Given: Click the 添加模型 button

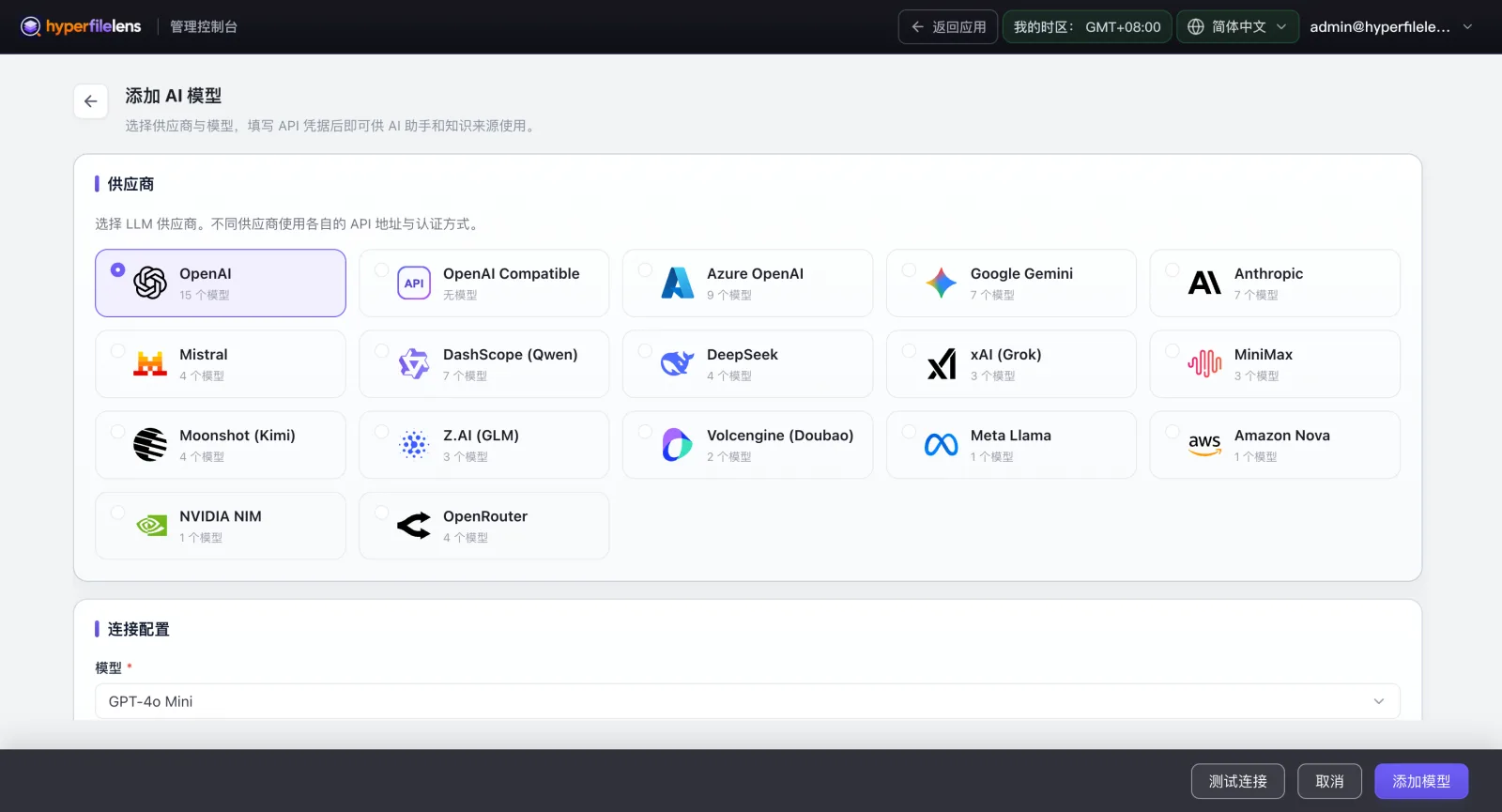Looking at the screenshot, I should [1421, 781].
